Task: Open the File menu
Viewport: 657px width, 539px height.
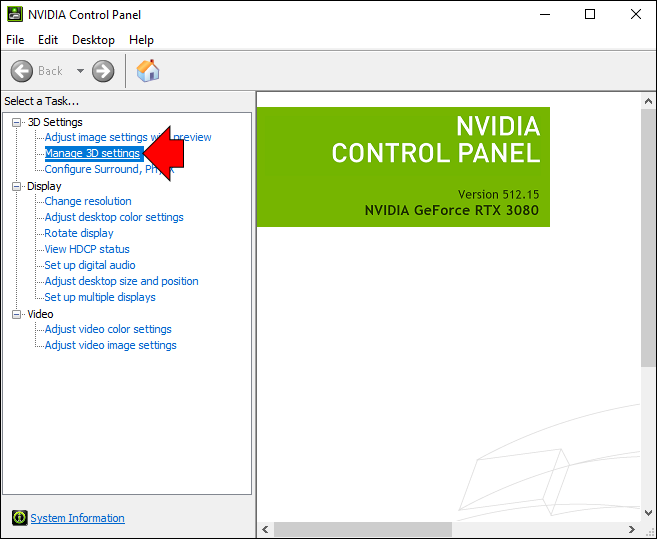Action: click(15, 40)
